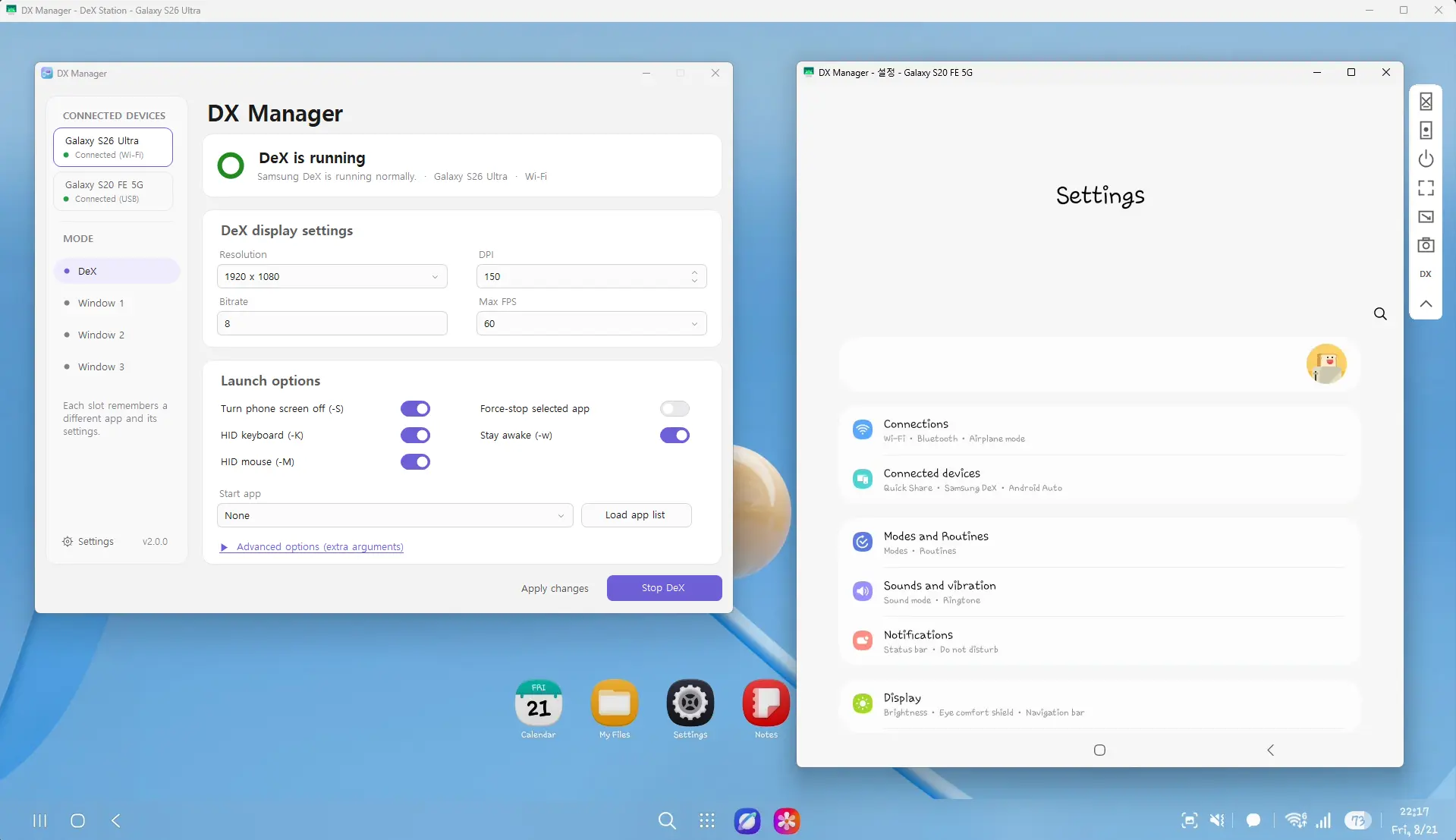Open Settings at the bottom of DX Manager sidebar
1456x840 pixels.
pyautogui.click(x=88, y=542)
